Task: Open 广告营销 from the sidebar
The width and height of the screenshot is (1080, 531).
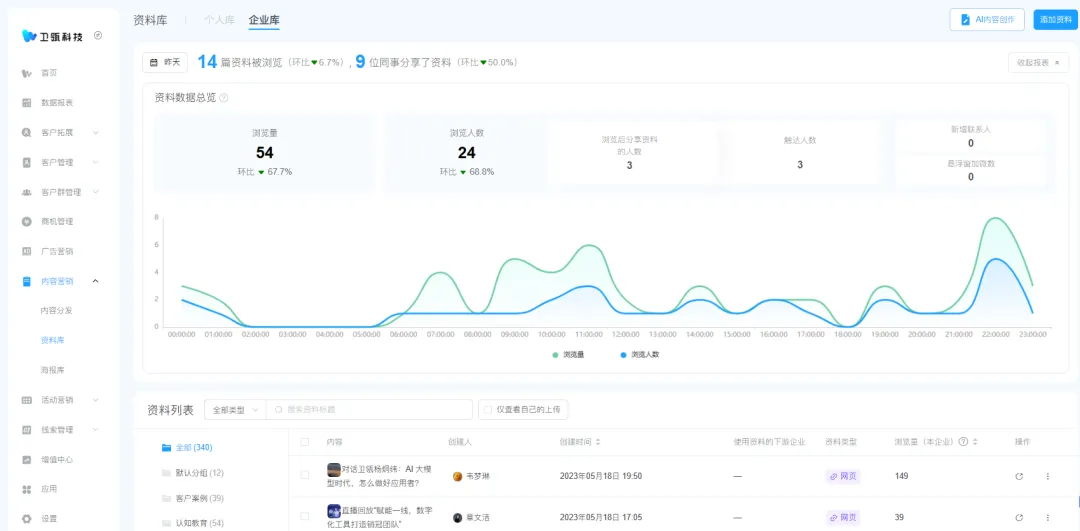Action: point(56,252)
